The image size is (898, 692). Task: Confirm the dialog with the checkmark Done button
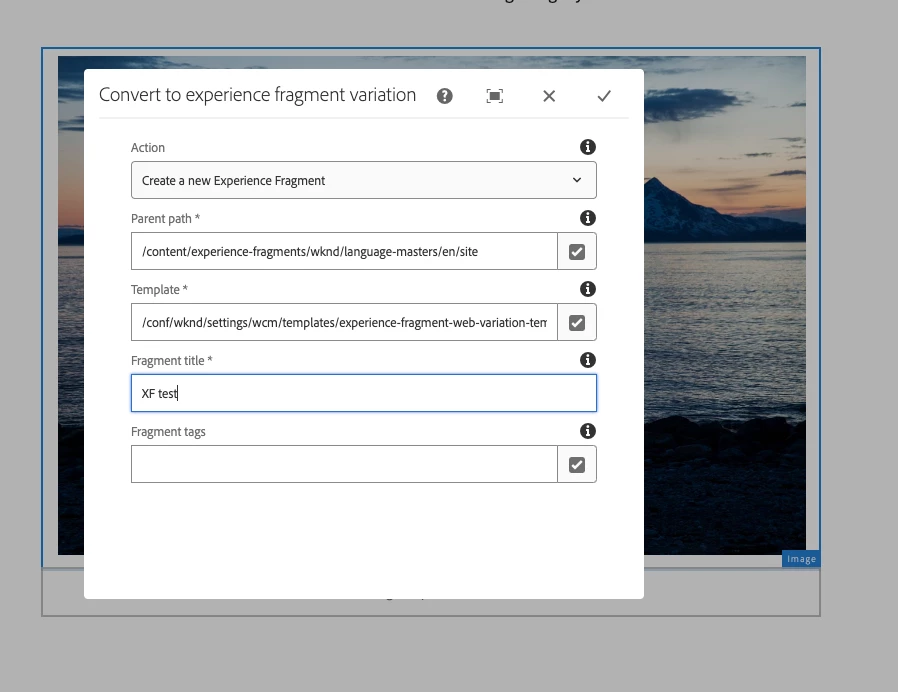pos(604,96)
